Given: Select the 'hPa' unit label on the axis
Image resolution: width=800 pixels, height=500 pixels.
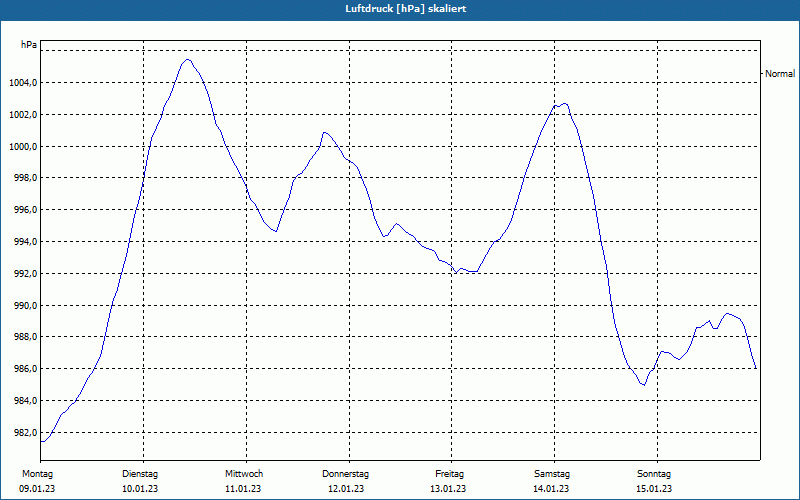Looking at the screenshot, I should pos(29,44).
